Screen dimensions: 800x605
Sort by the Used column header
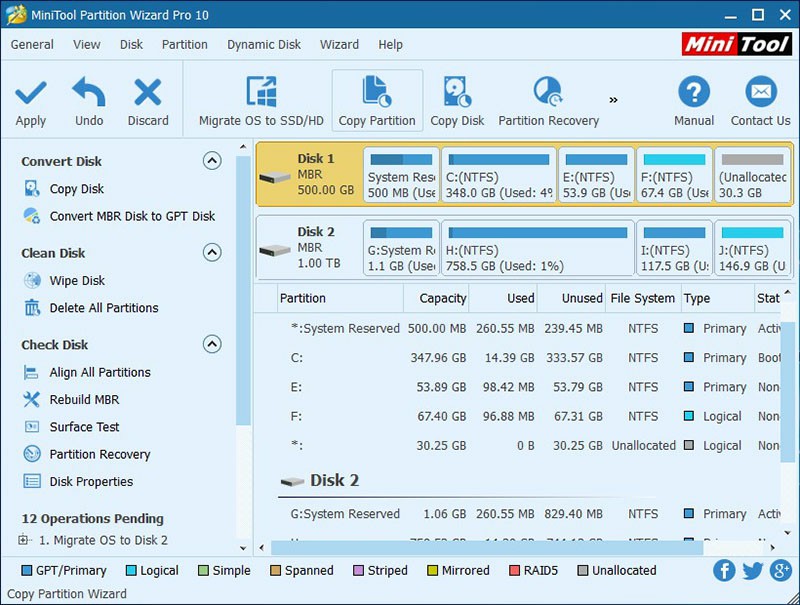click(503, 298)
